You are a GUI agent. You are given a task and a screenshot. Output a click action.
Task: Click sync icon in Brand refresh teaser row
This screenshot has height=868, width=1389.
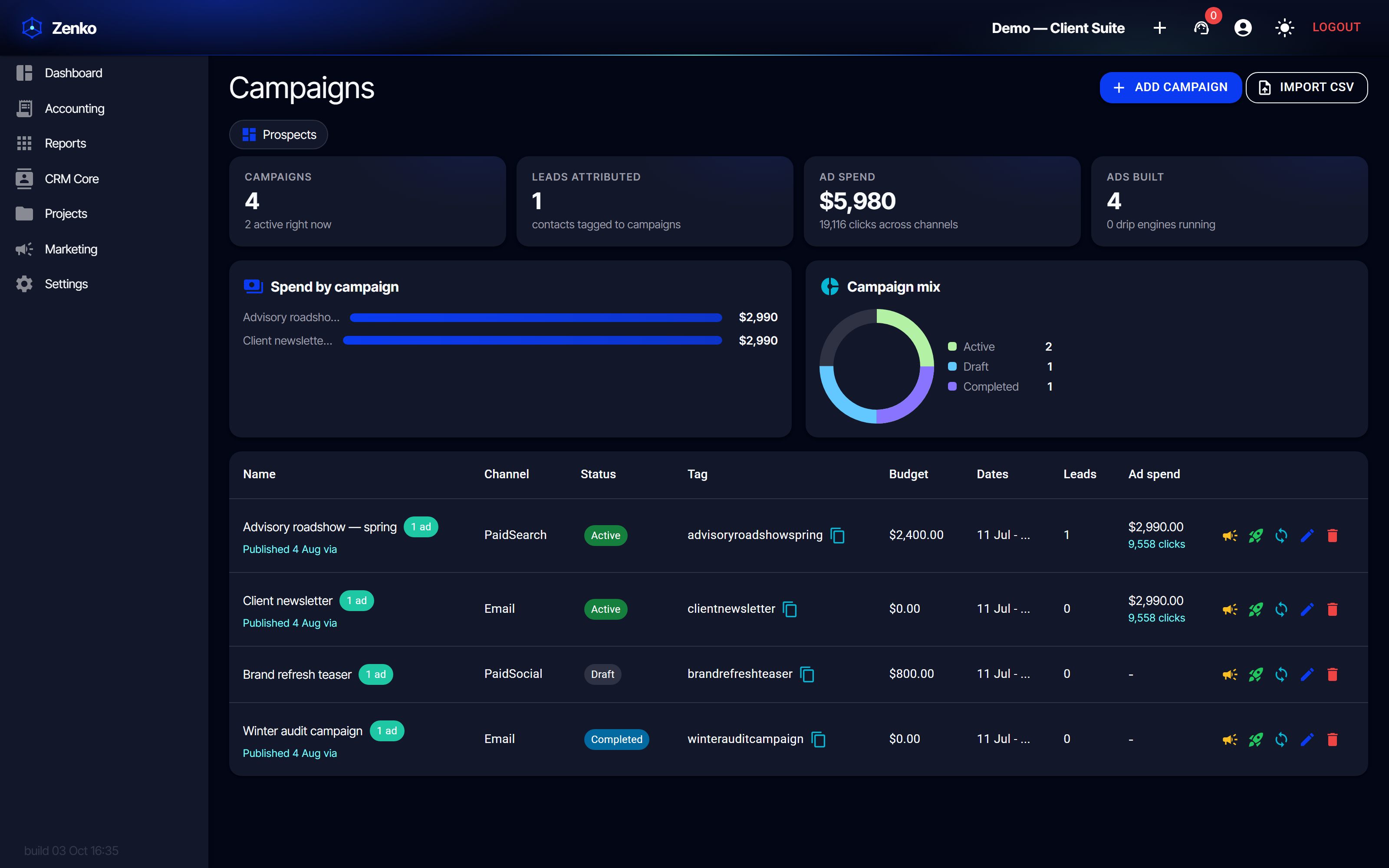pos(1281,674)
